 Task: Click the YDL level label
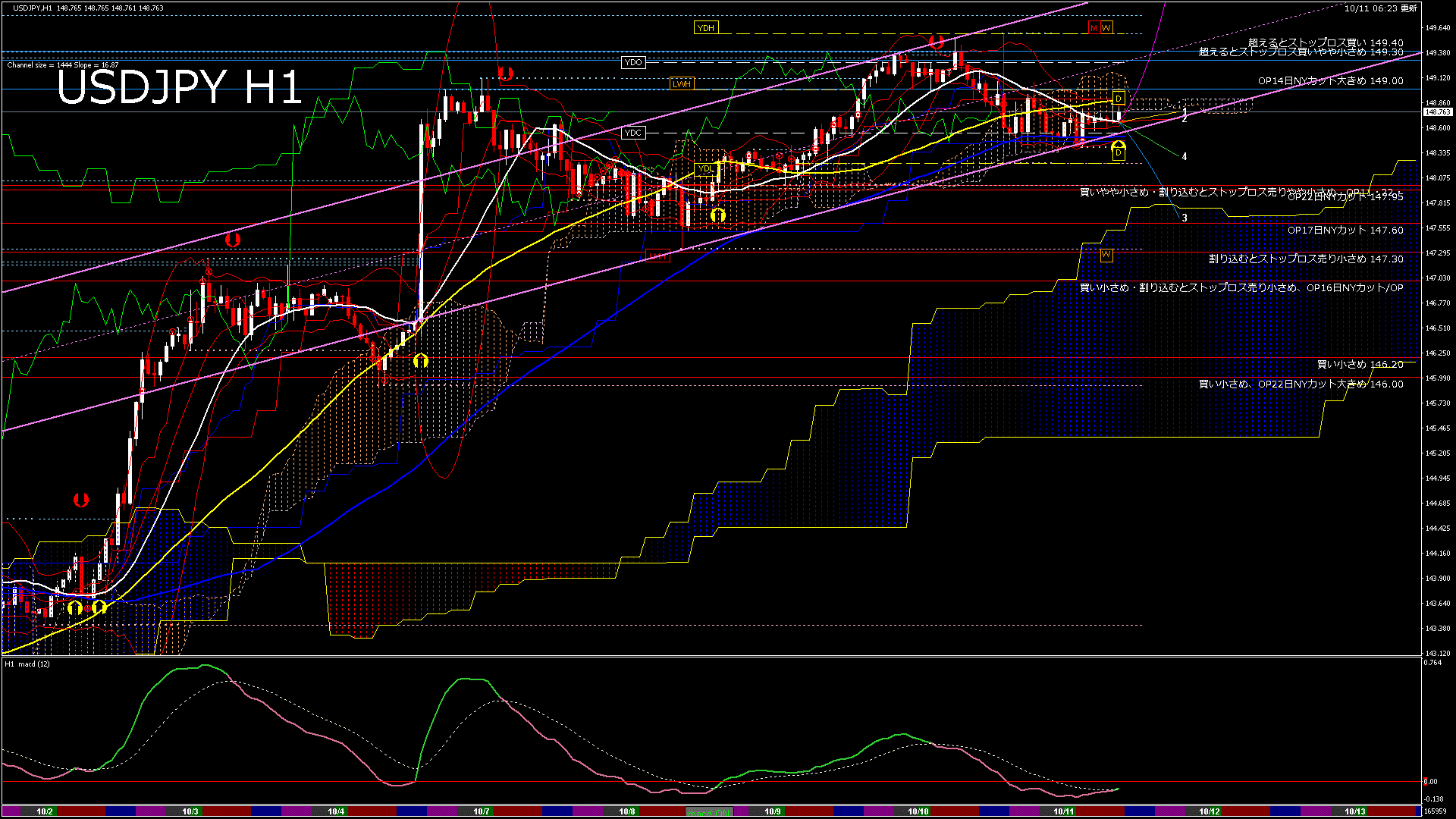[x=705, y=168]
